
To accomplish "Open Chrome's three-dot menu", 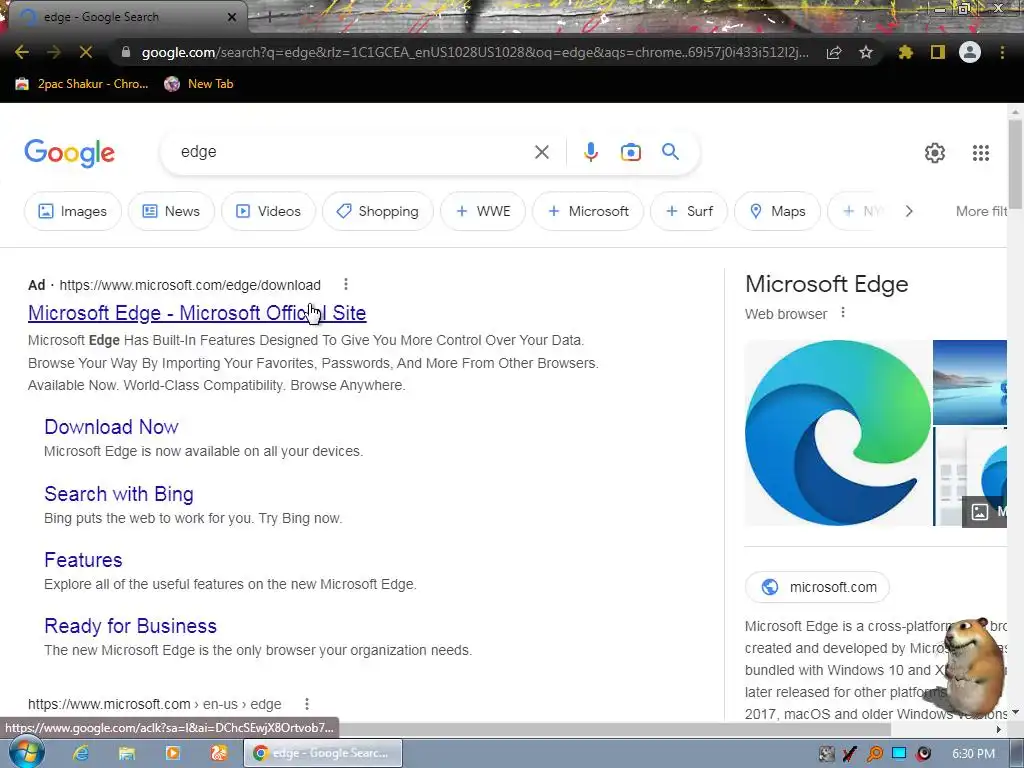I will 1002,52.
